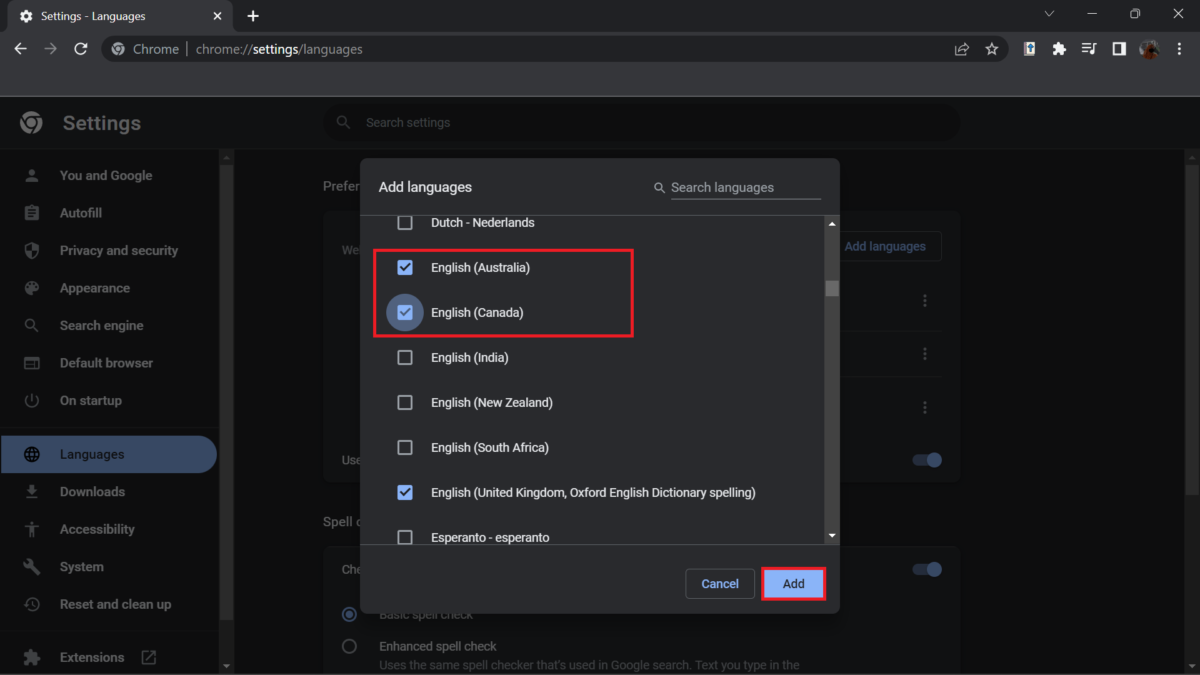The height and width of the screenshot is (675, 1200).
Task: Open the Extensions puzzle icon
Action: click(x=1059, y=49)
